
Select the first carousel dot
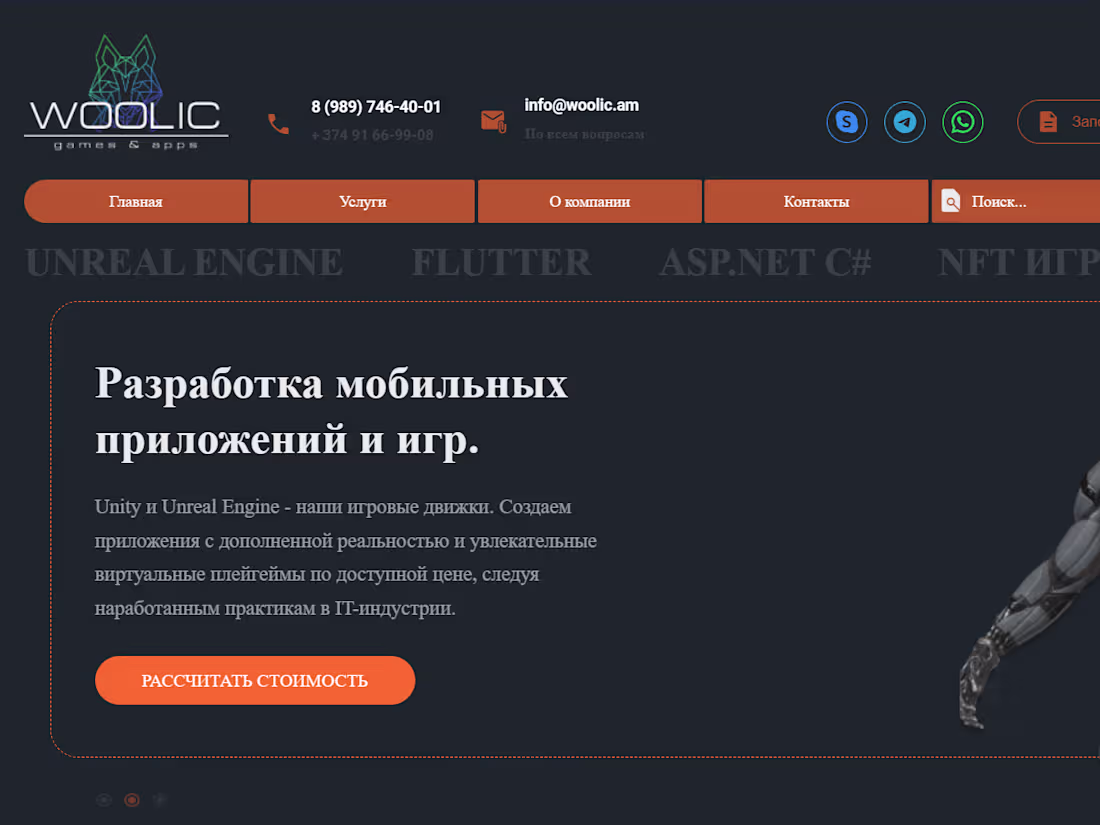(103, 799)
